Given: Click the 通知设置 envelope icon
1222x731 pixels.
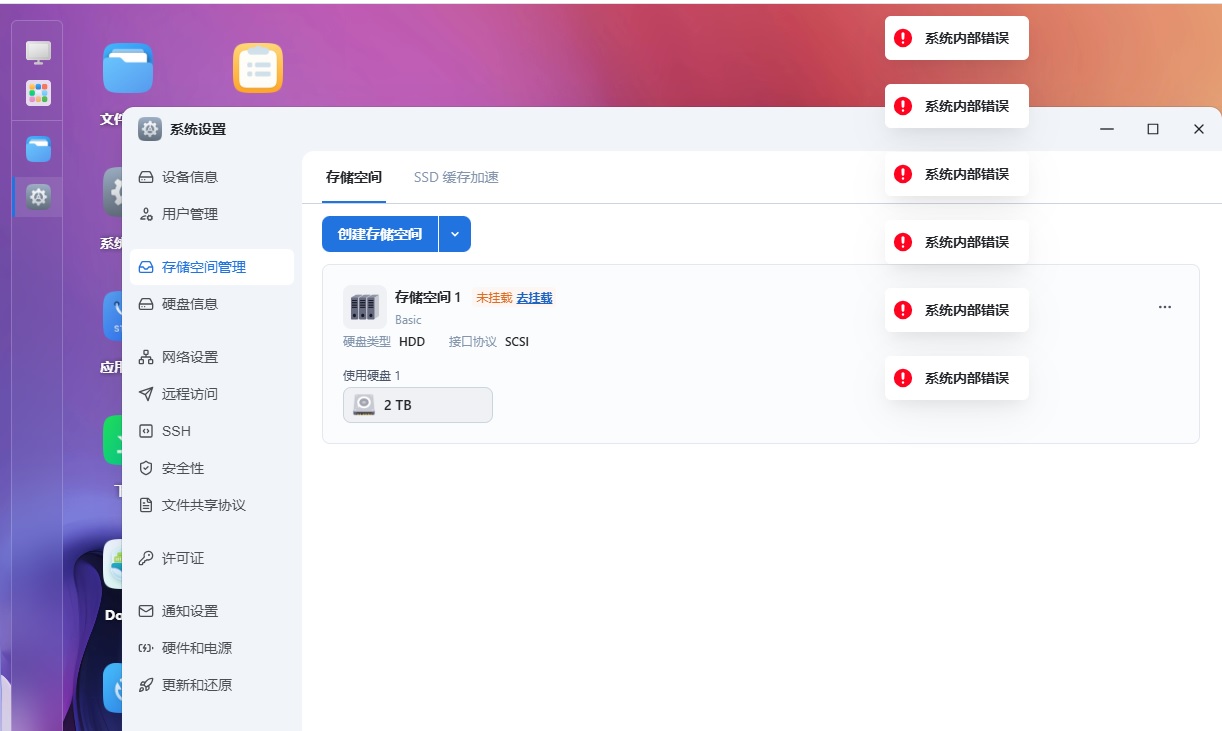Looking at the screenshot, I should (x=146, y=611).
